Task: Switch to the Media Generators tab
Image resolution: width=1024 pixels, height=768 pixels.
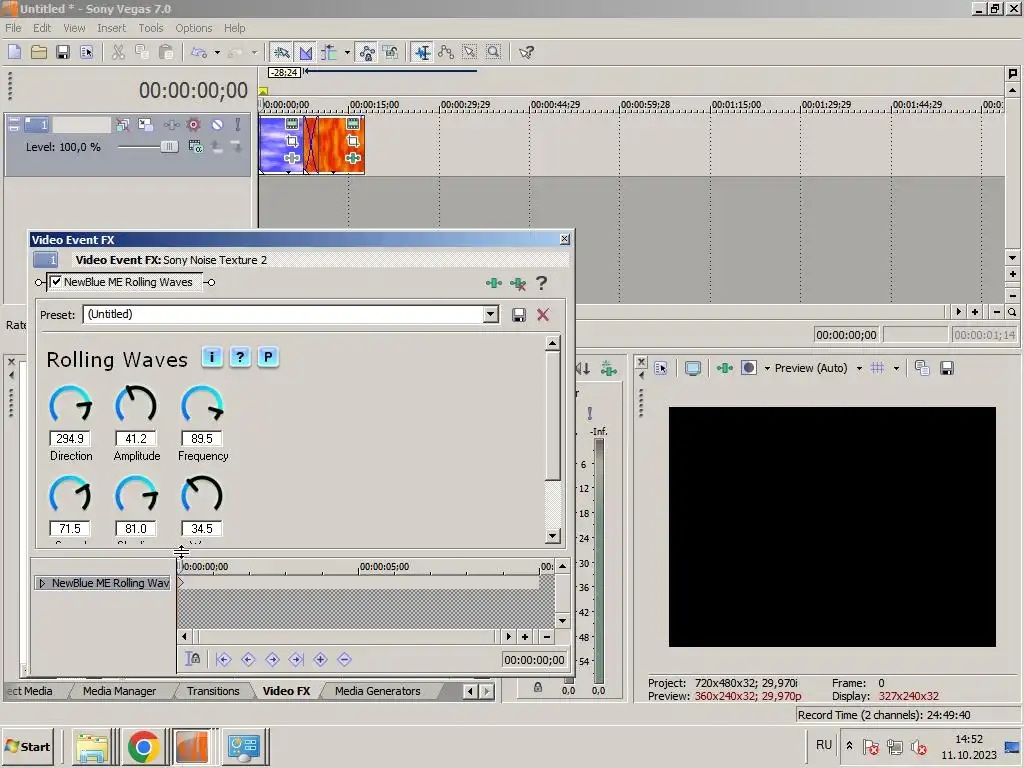Action: click(377, 691)
